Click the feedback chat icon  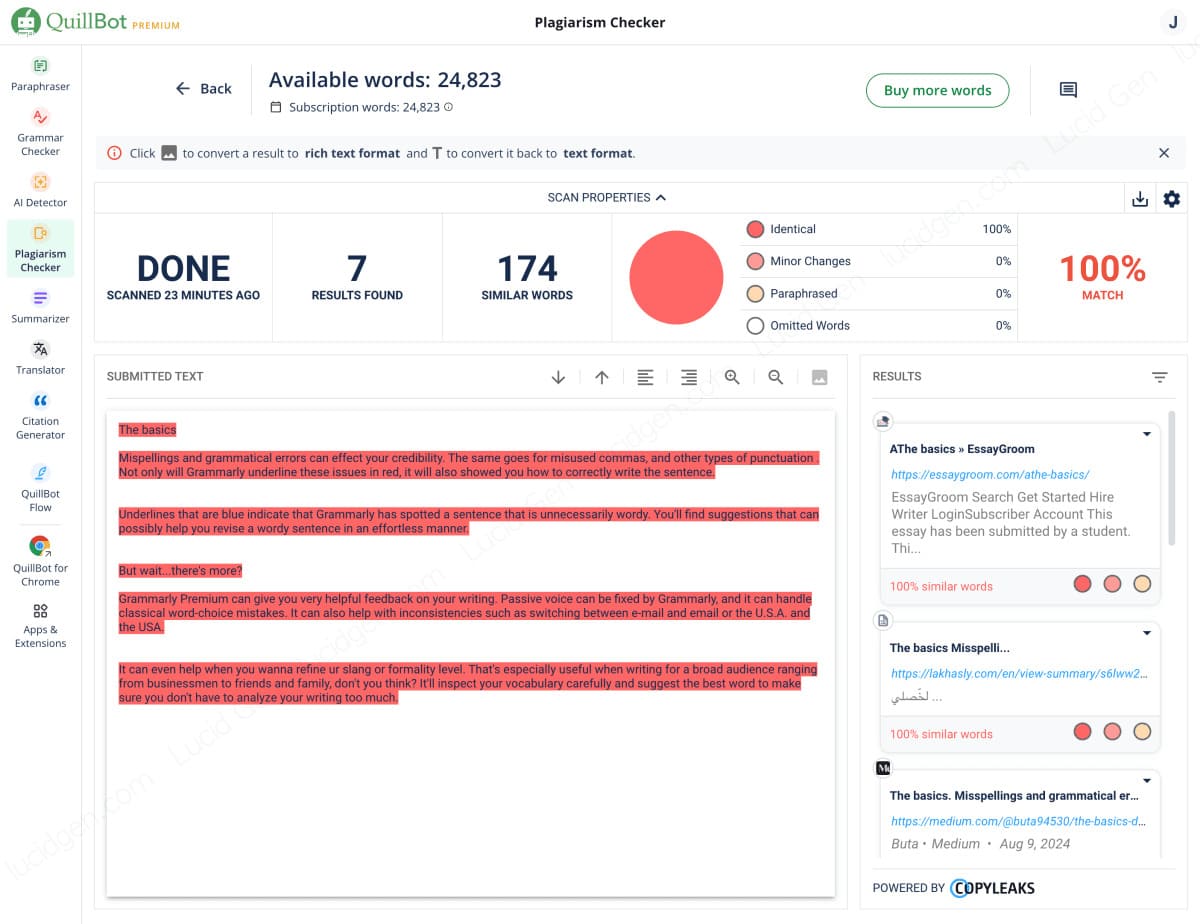tap(1068, 90)
